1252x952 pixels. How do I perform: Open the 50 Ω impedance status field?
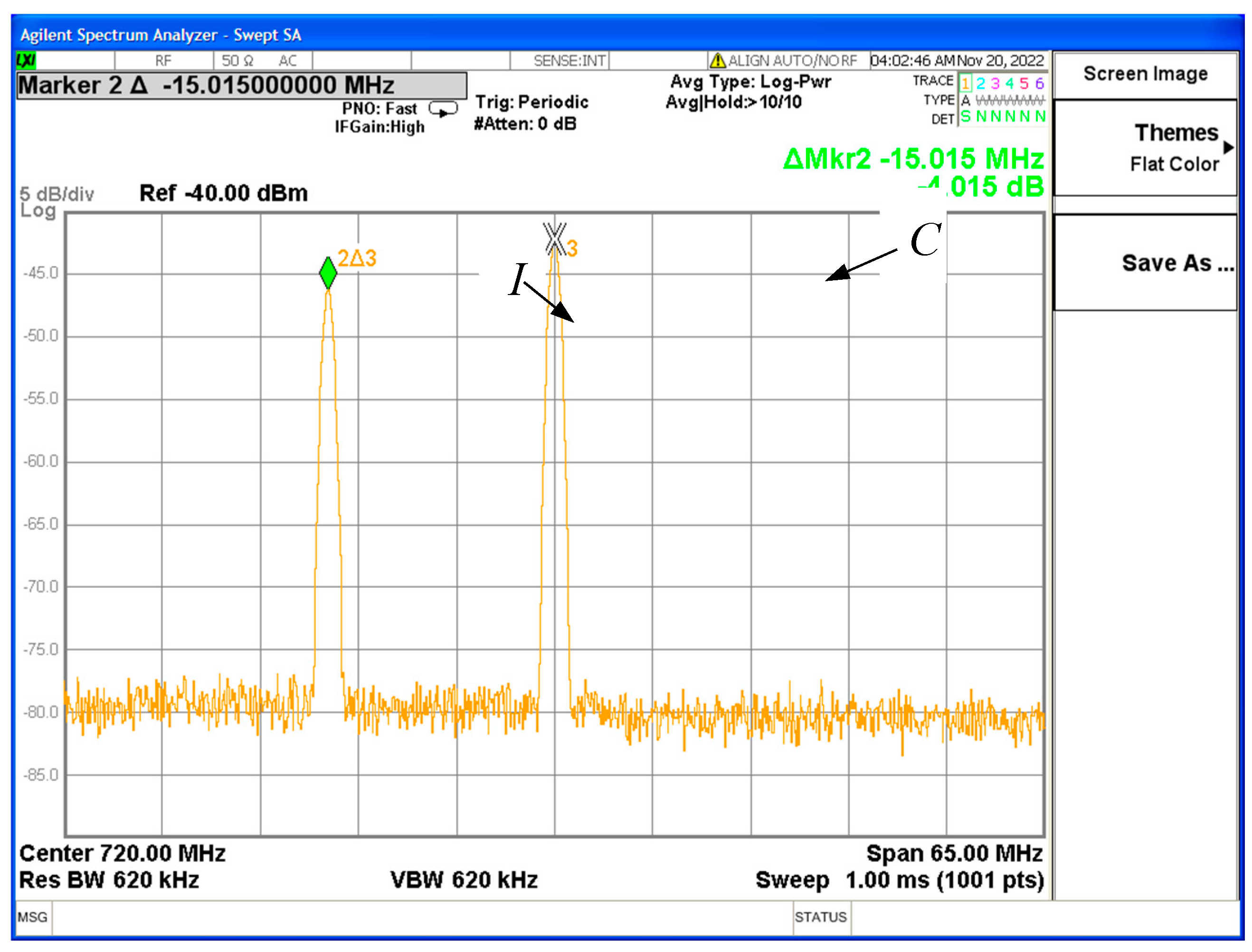237,61
